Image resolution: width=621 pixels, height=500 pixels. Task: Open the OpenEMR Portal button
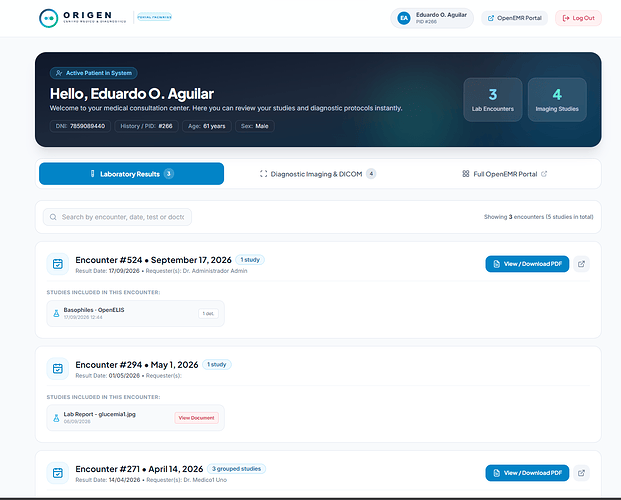coord(514,18)
